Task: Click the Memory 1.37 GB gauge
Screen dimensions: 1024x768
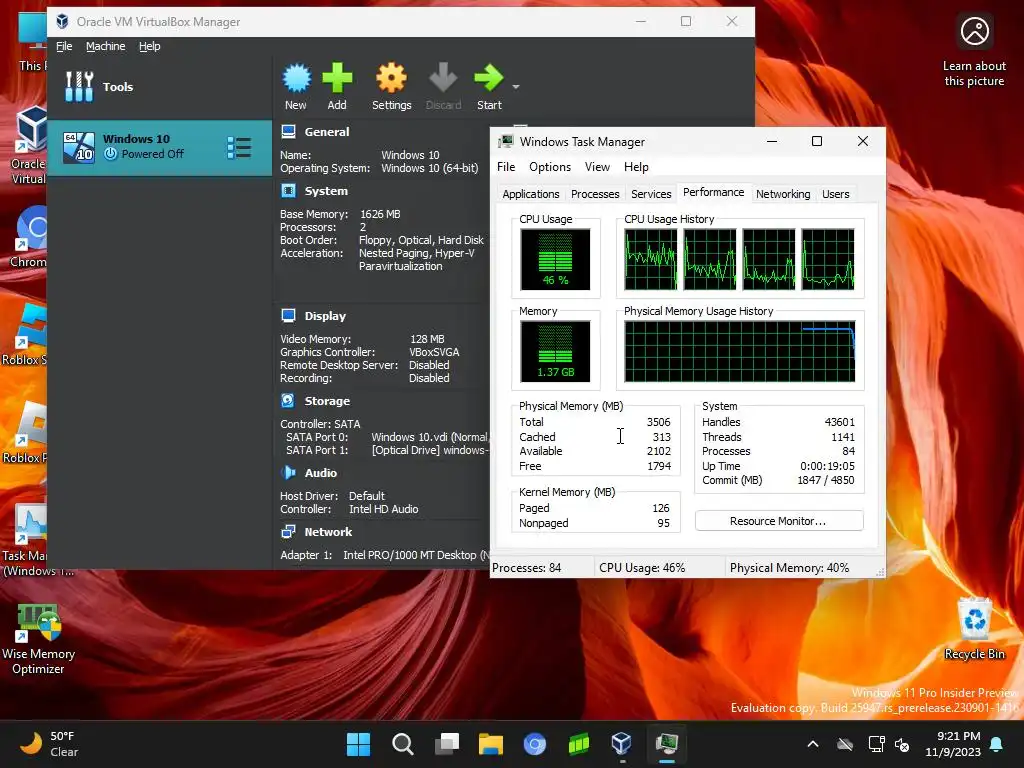Action: [x=555, y=351]
